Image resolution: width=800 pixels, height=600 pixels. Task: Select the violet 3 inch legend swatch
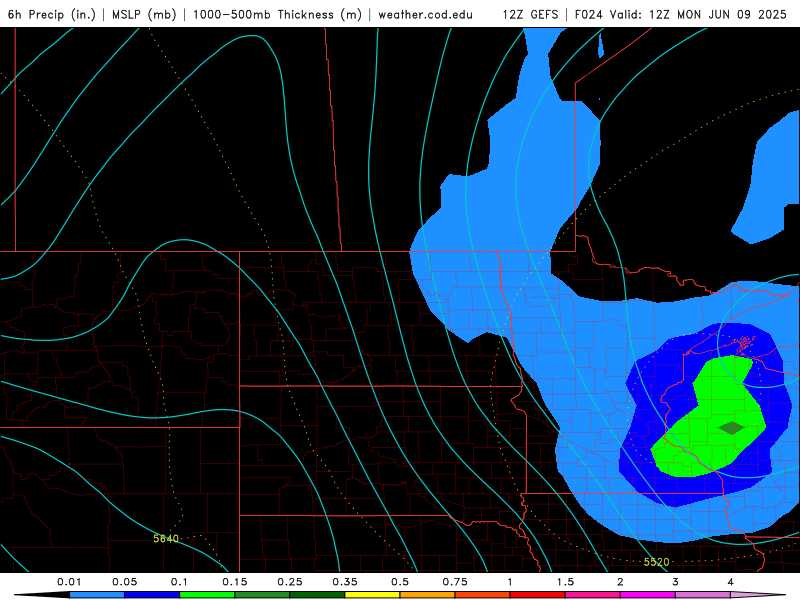pyautogui.click(x=703, y=595)
